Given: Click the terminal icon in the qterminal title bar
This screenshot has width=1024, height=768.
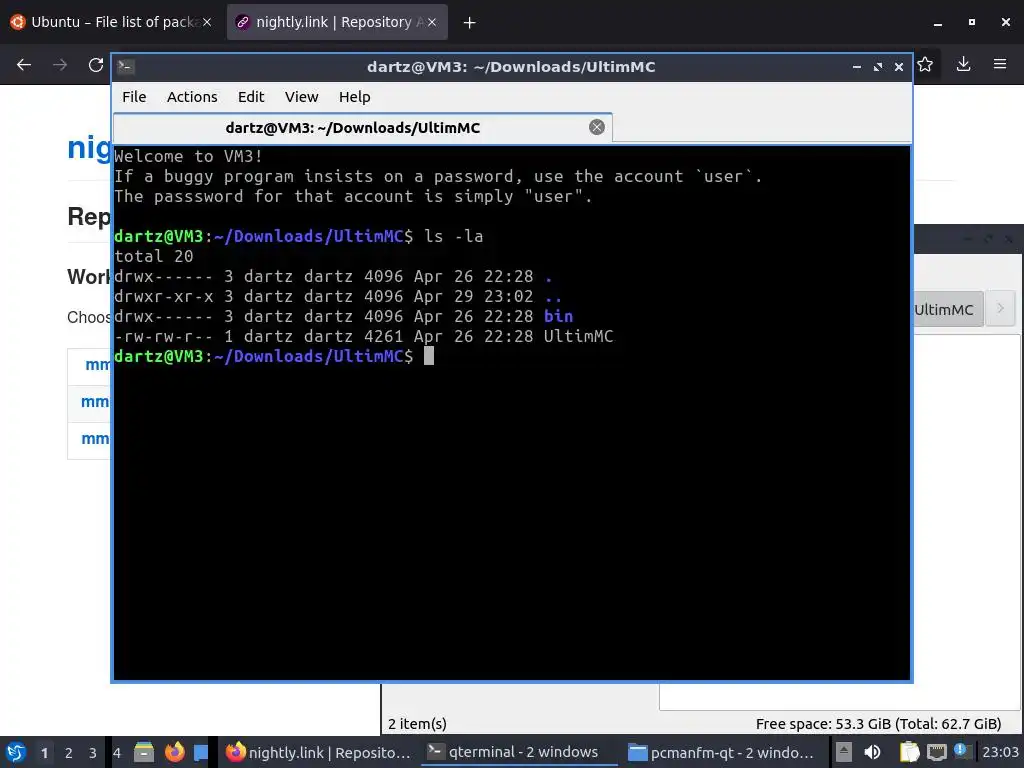Looking at the screenshot, I should [x=126, y=67].
